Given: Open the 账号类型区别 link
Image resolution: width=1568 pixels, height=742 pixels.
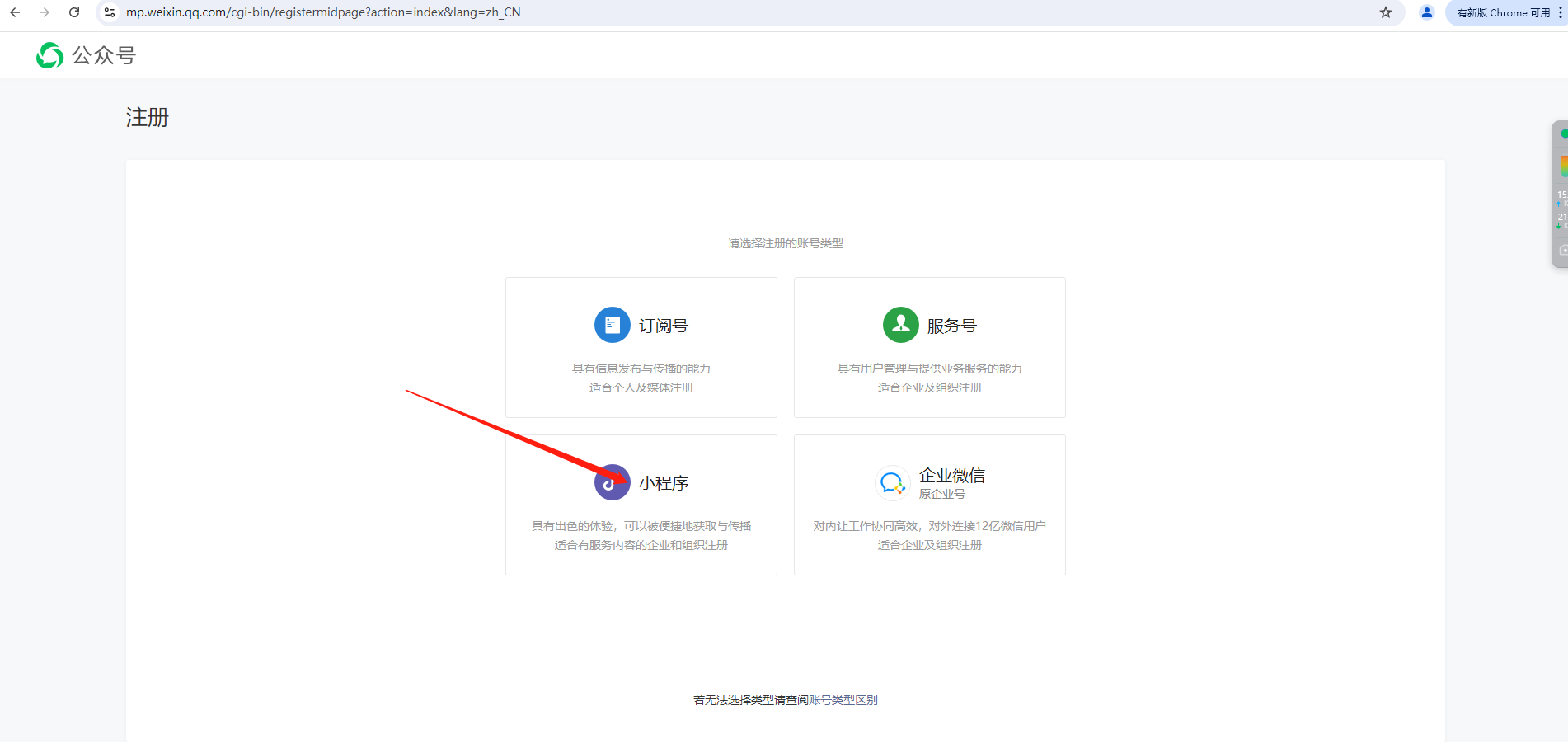Looking at the screenshot, I should click(843, 700).
